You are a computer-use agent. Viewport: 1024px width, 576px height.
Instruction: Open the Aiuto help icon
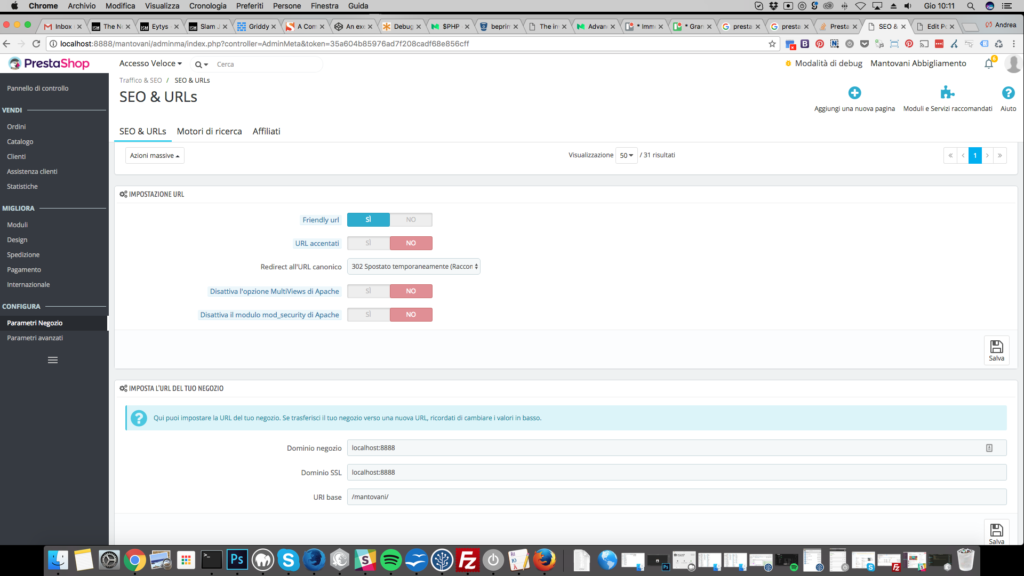click(1008, 93)
